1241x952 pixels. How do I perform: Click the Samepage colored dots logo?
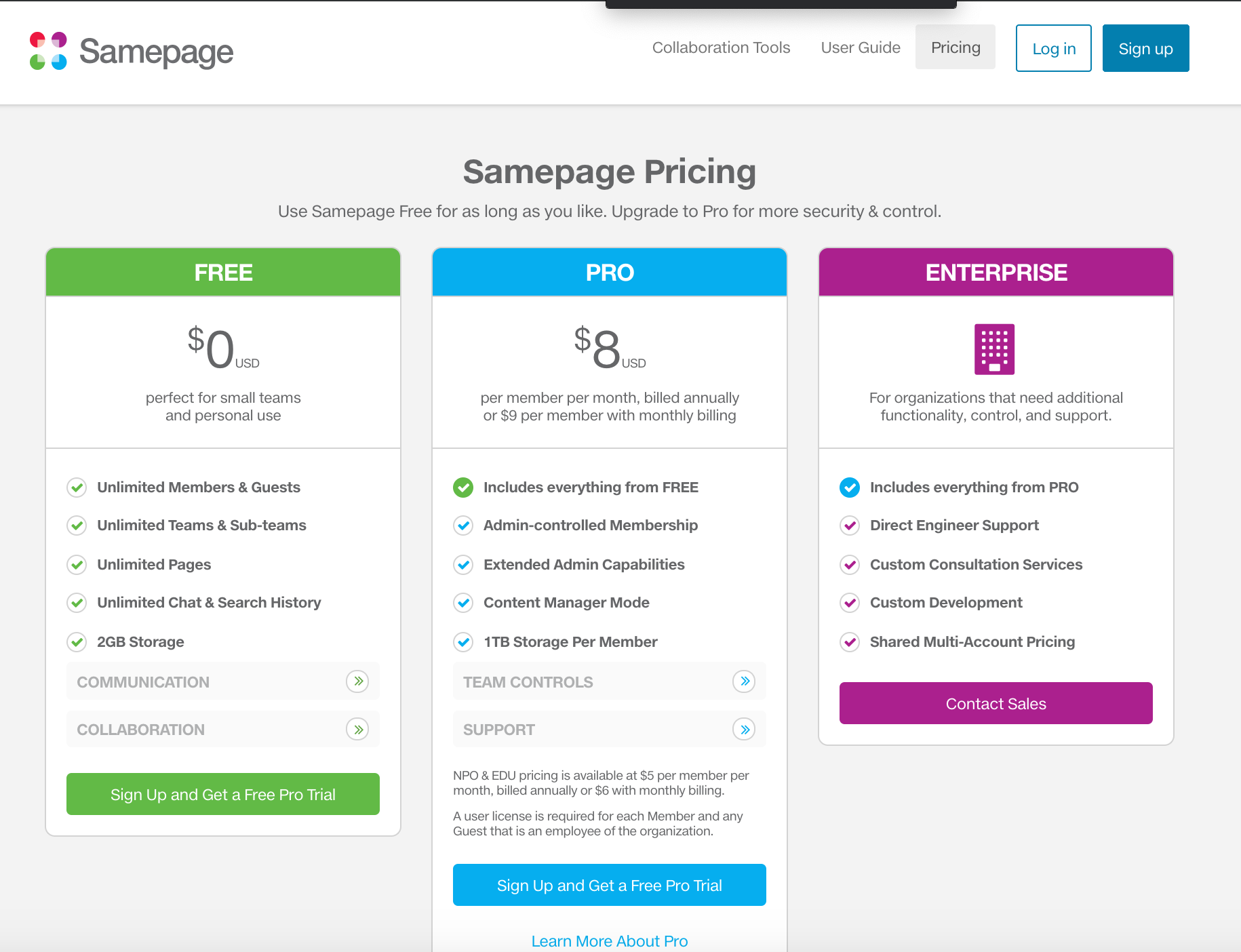(48, 51)
